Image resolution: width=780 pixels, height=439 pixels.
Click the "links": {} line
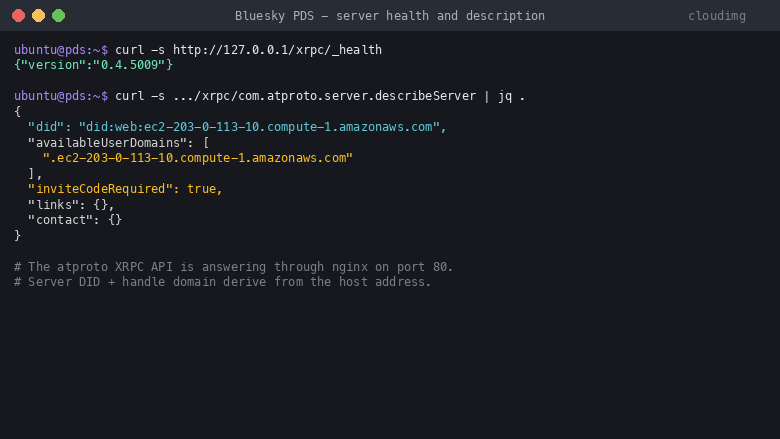coord(71,204)
